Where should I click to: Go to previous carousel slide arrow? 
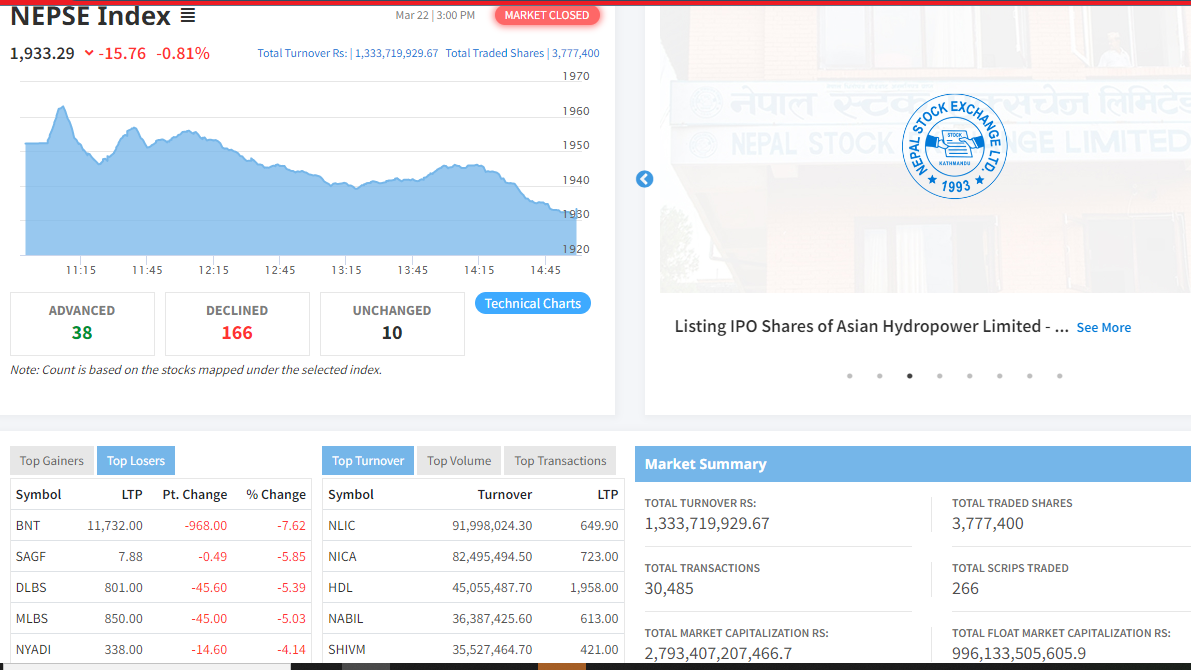(x=644, y=179)
